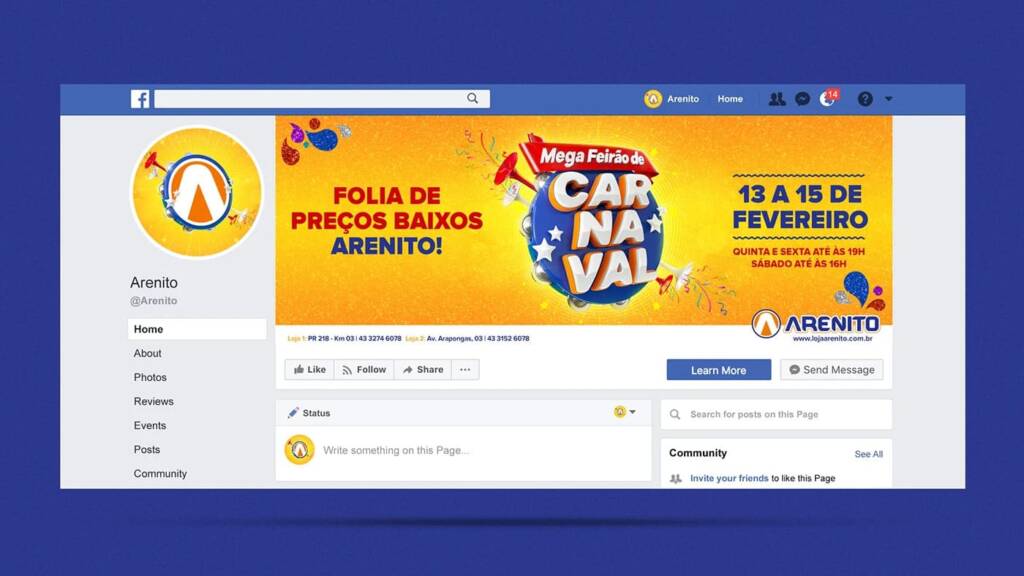The width and height of the screenshot is (1024, 576).
Task: Share the page using Share button
Action: point(423,370)
